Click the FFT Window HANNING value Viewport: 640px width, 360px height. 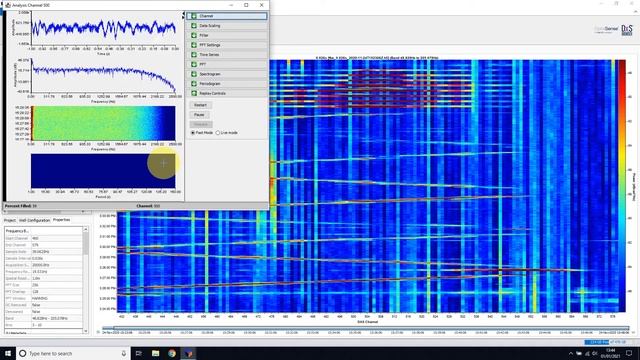coord(56,298)
